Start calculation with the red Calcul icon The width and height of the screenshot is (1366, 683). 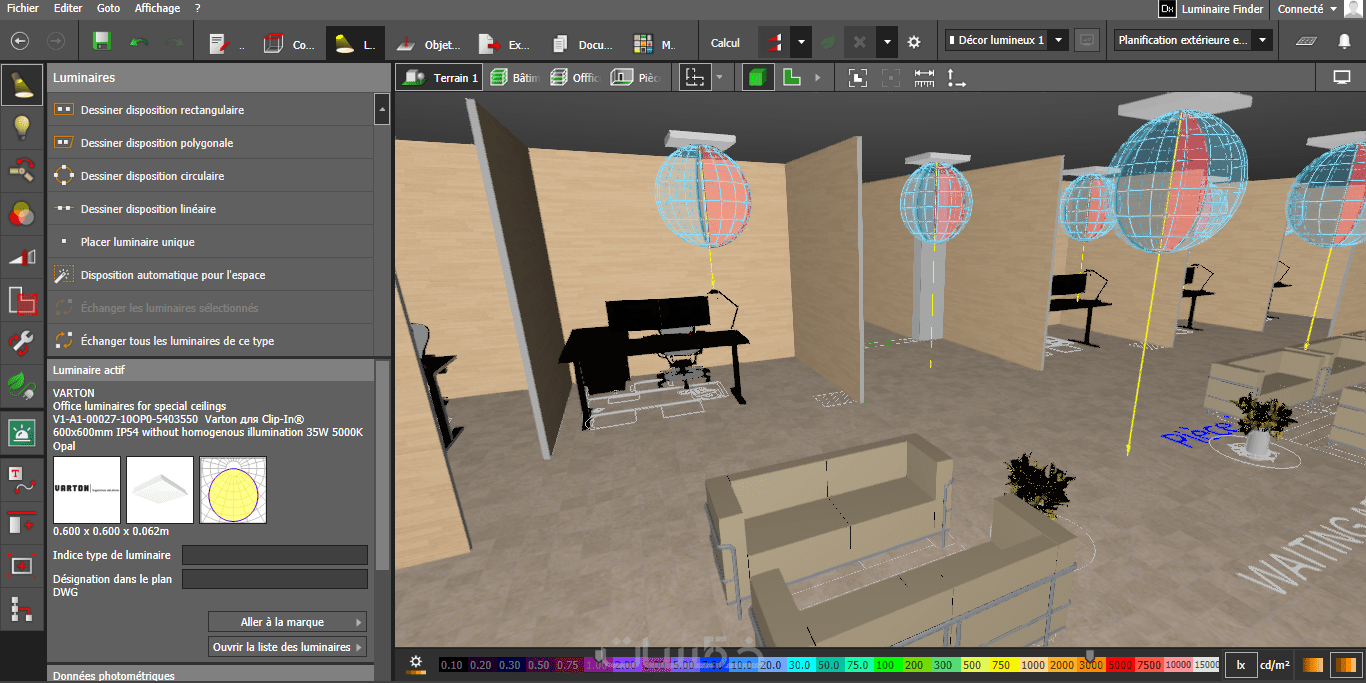773,42
